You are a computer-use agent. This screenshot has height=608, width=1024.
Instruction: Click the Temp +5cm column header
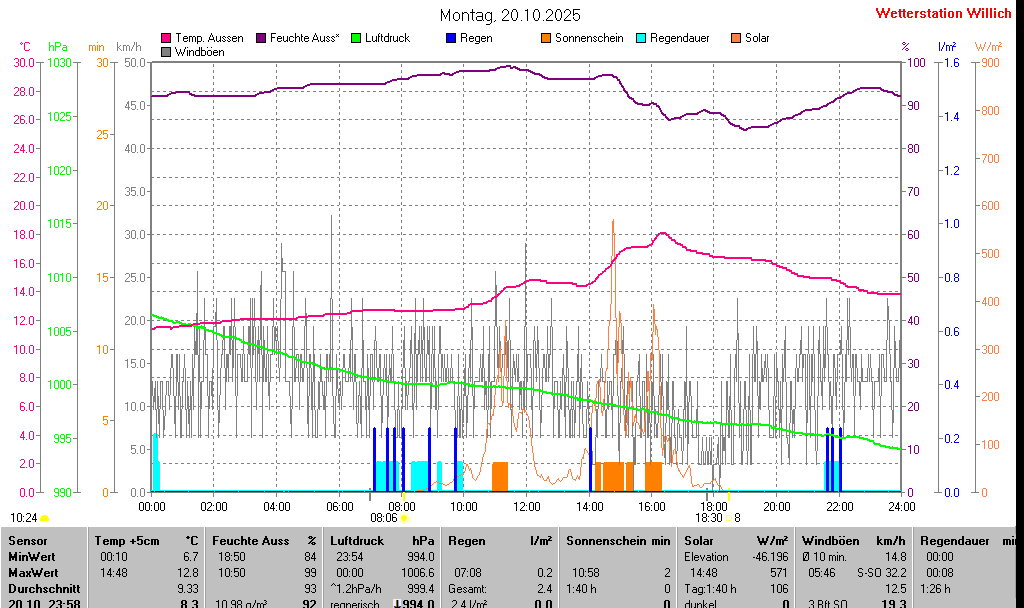click(x=145, y=540)
